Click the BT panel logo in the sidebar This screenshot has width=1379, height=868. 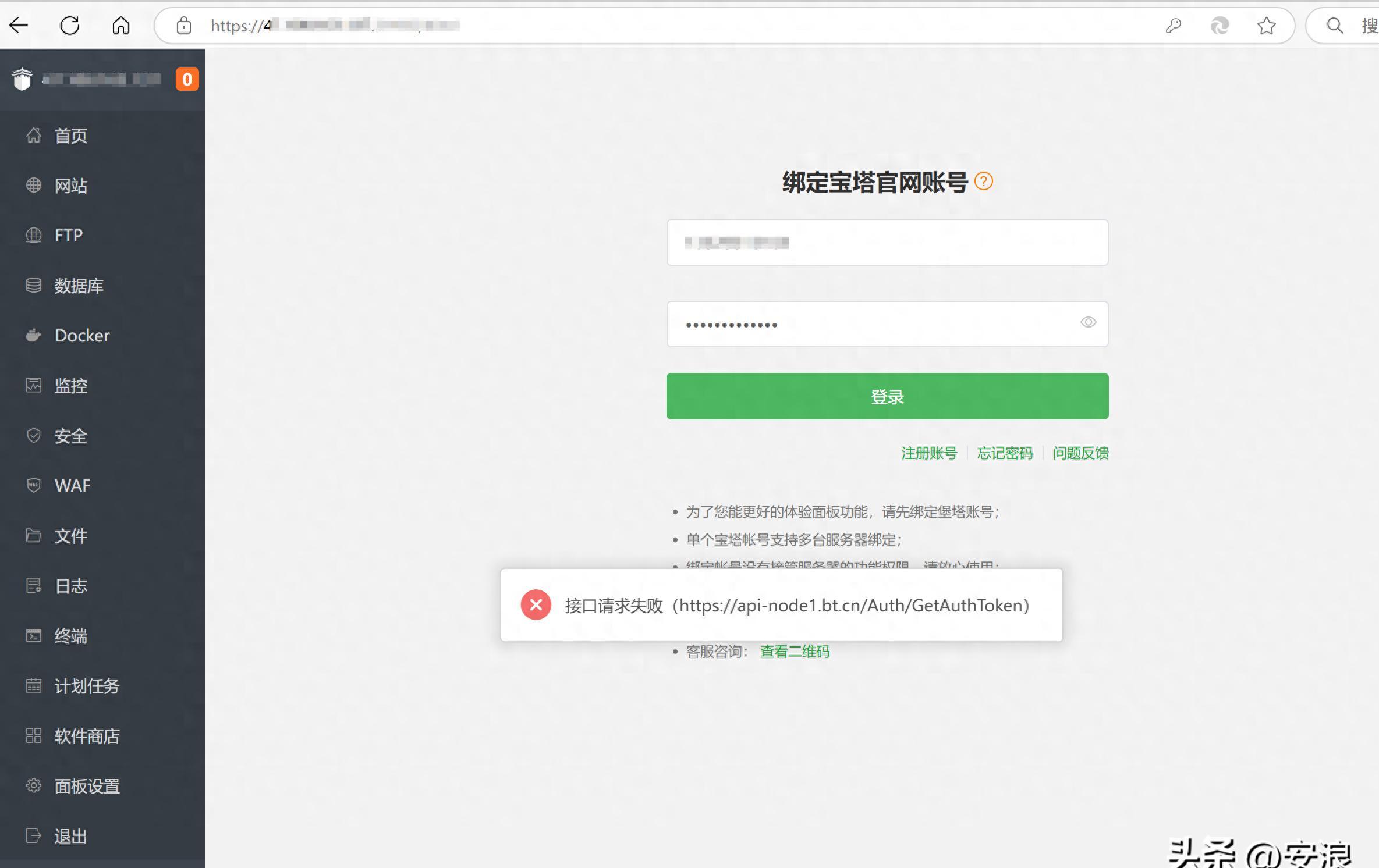coord(22,79)
